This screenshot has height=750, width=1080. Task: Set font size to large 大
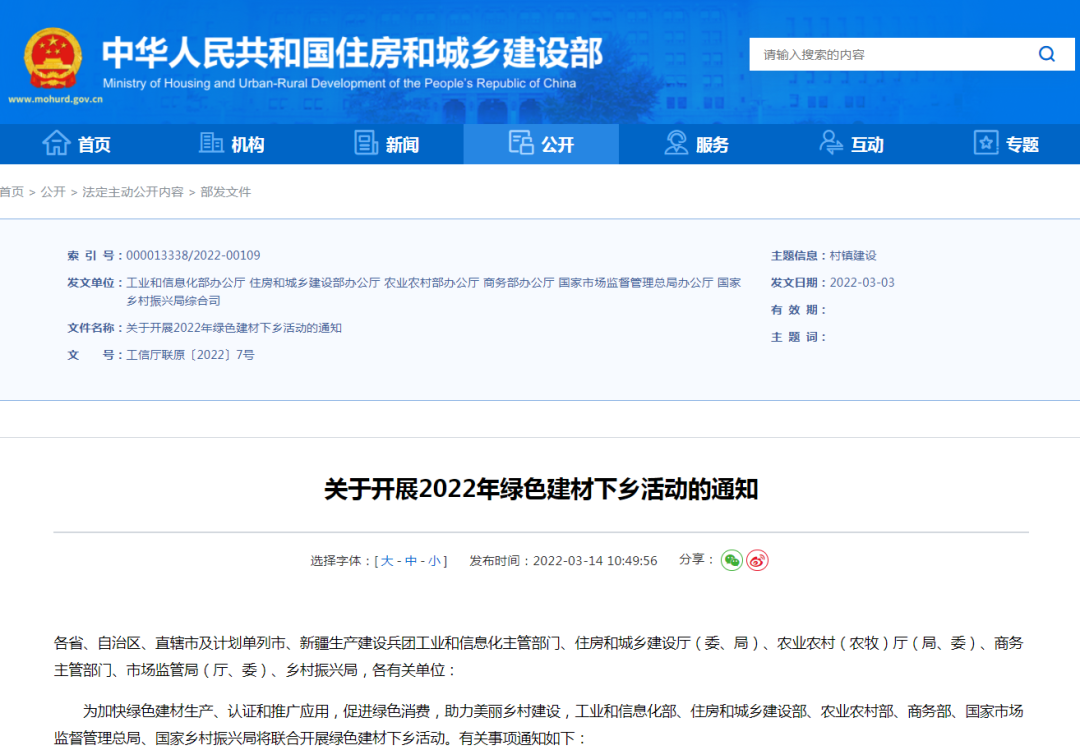click(387, 561)
